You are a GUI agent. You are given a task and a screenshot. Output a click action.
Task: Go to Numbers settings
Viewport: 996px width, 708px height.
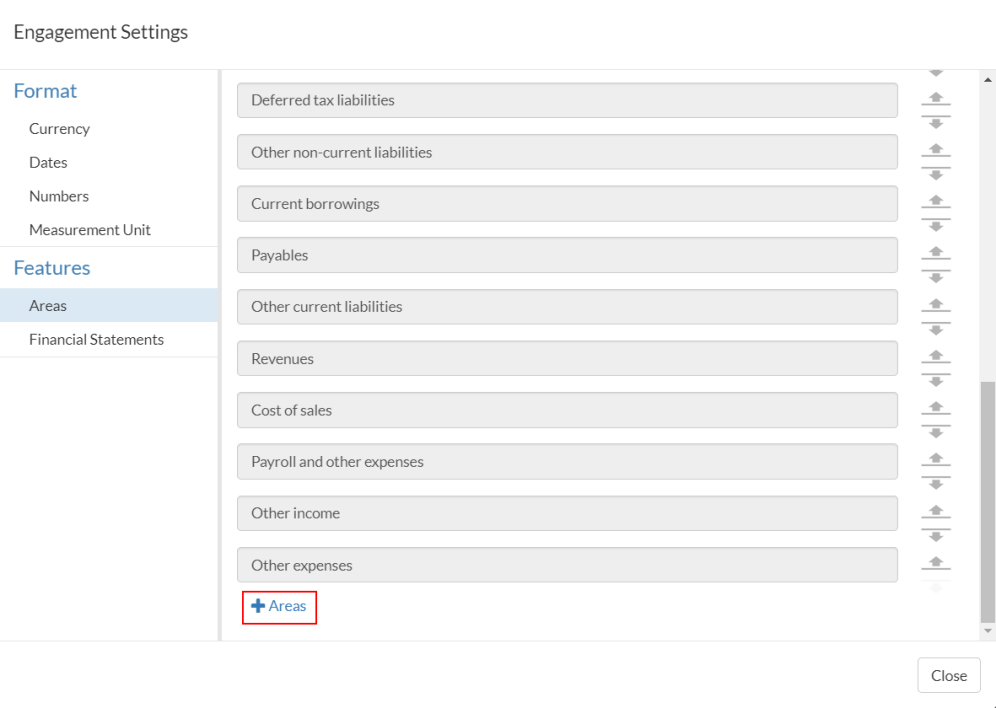59,196
